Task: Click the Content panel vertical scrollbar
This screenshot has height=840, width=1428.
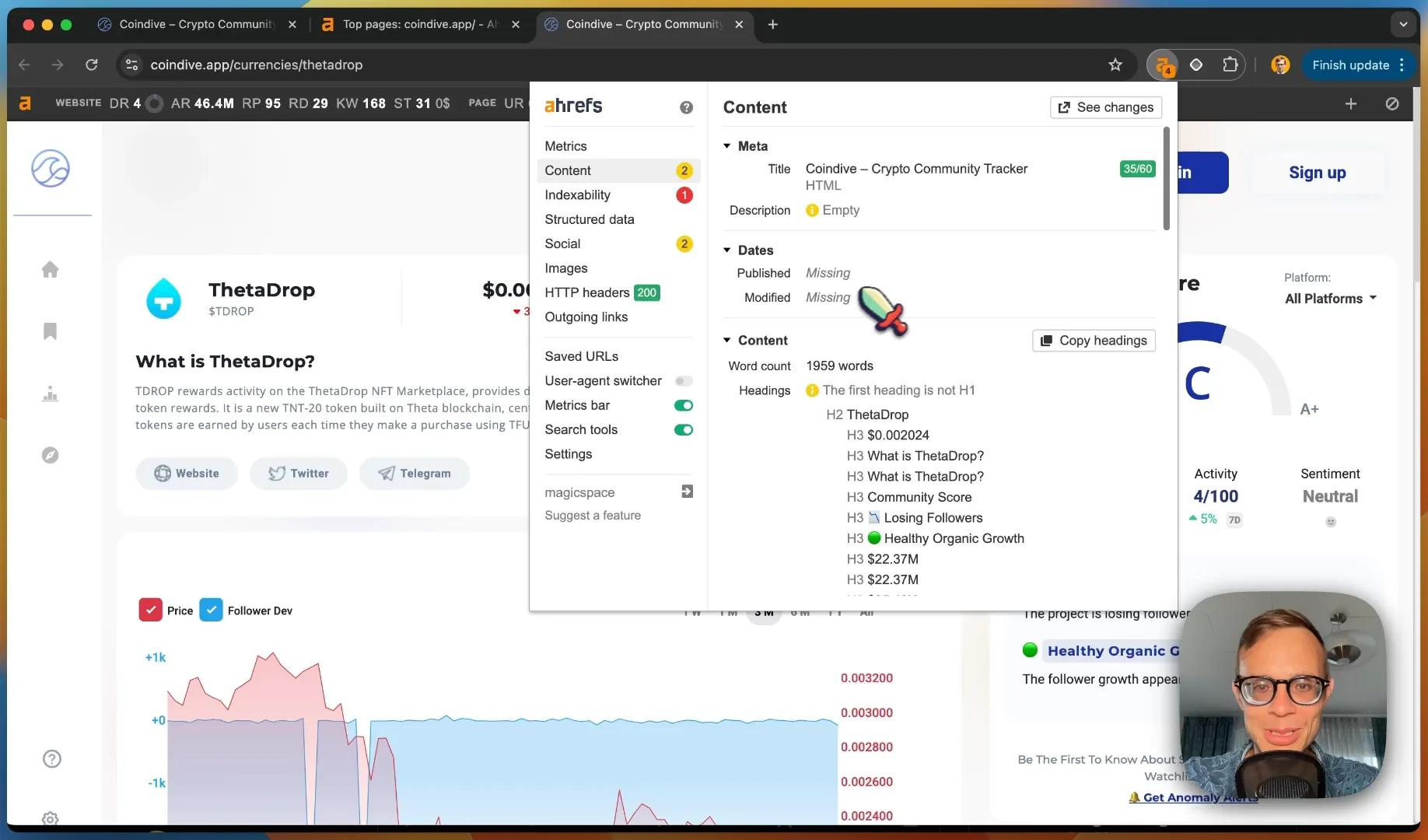Action: tap(1166, 179)
